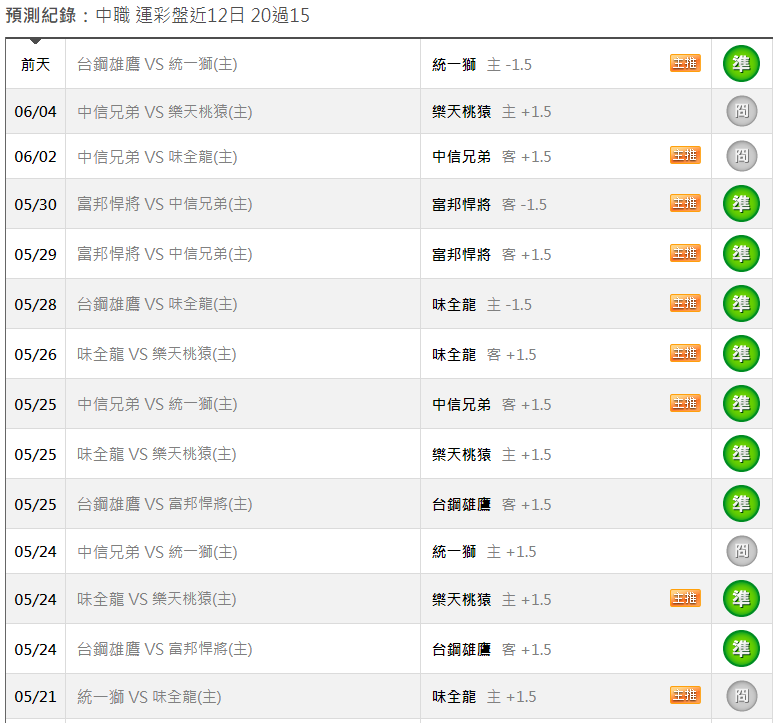Click 準 icon for 05/25 台鋼雄鷹 VS 富邦悍將

741,504
